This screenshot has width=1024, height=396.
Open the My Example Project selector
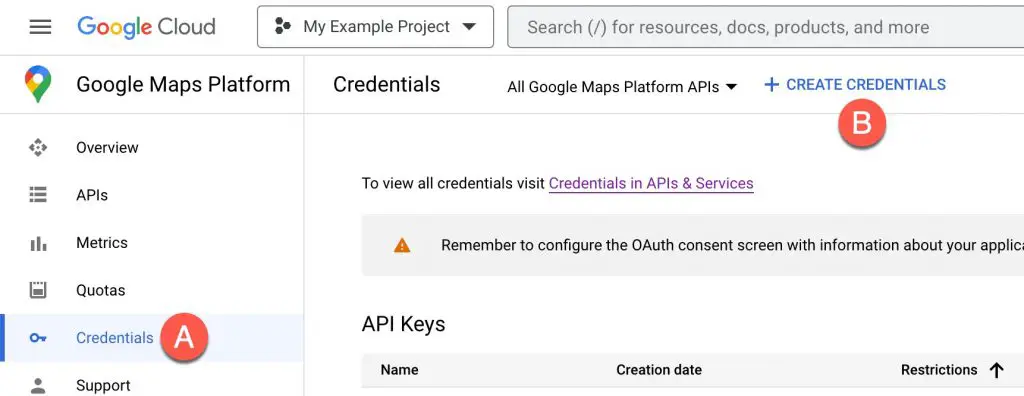376,27
